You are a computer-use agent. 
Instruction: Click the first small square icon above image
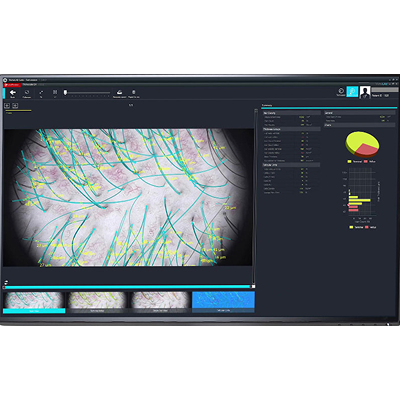[x=7, y=106]
